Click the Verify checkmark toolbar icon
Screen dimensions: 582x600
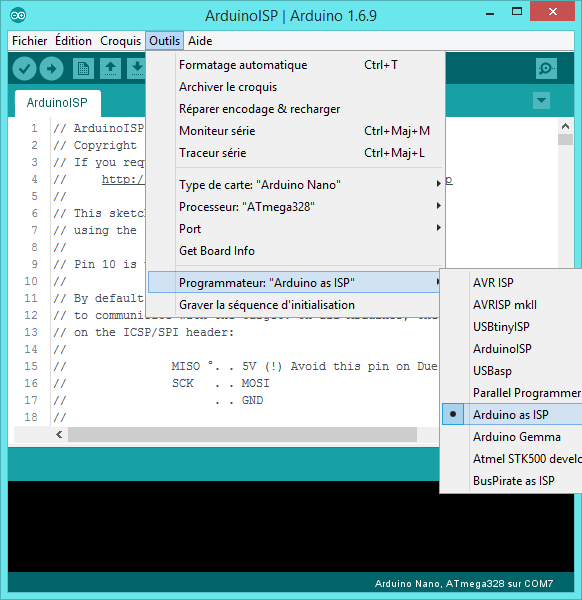pyautogui.click(x=24, y=69)
